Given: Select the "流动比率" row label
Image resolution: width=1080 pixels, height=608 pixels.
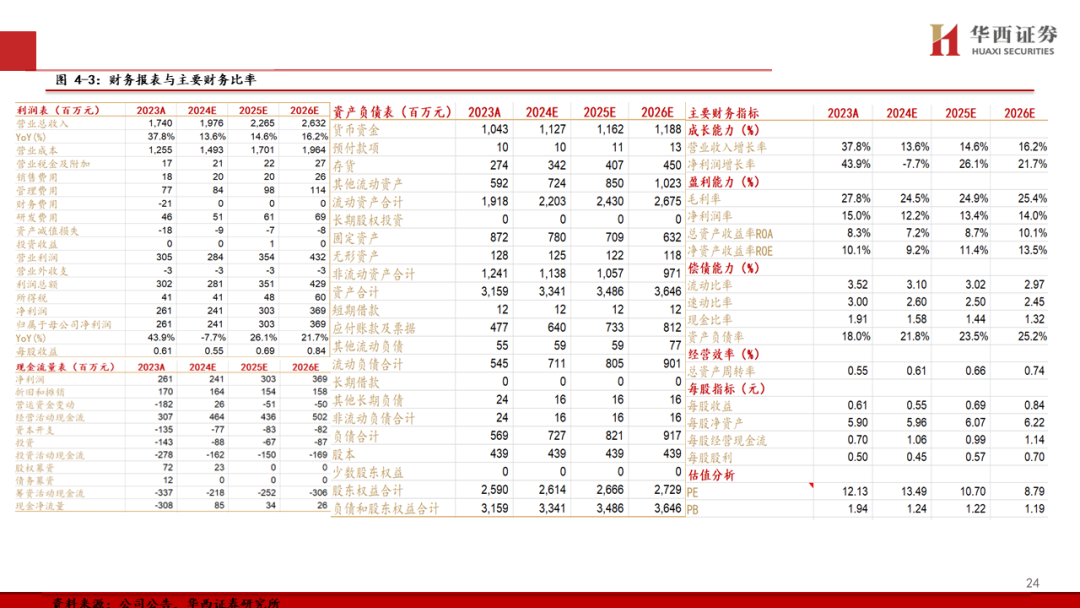Looking at the screenshot, I should (710, 285).
